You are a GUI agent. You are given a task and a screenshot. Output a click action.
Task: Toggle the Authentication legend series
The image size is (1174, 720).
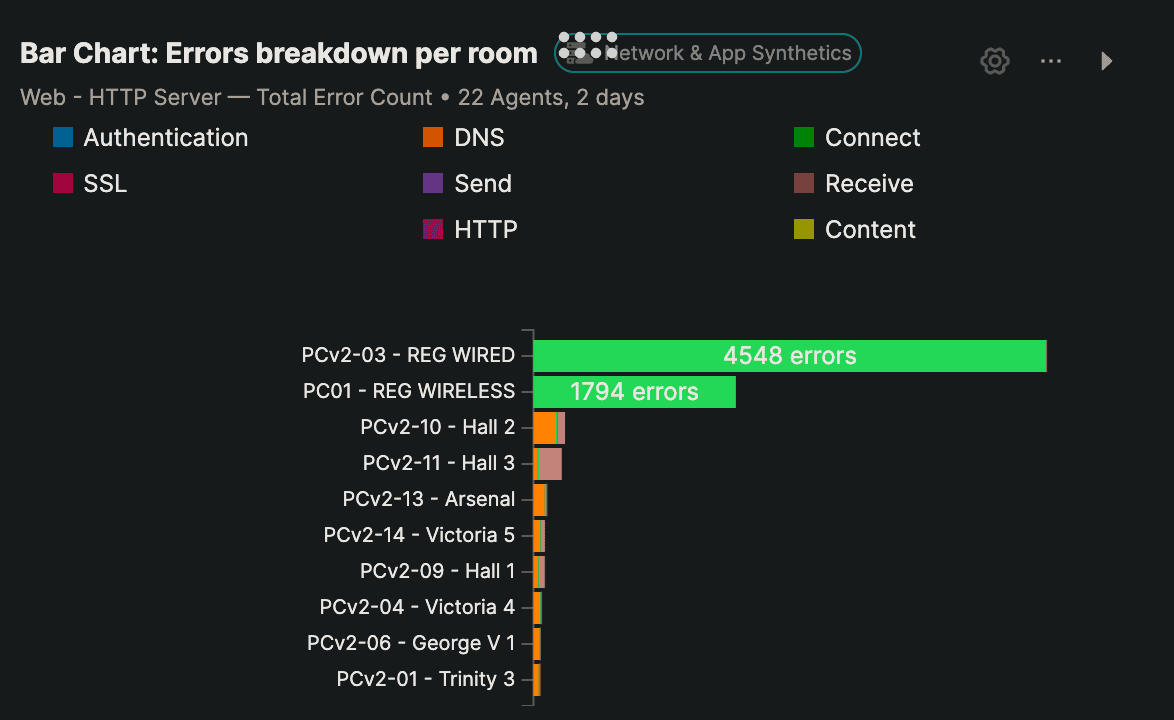click(x=165, y=138)
